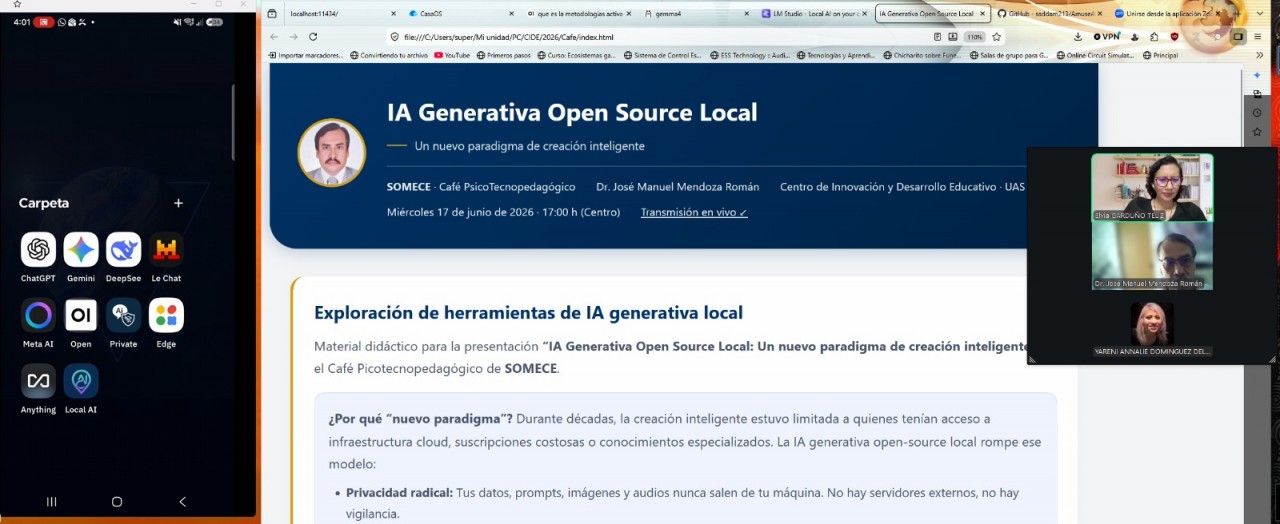Select Dr. José Manuel Mendoza's video tile
This screenshot has width=1280, height=524.
coord(1152,256)
